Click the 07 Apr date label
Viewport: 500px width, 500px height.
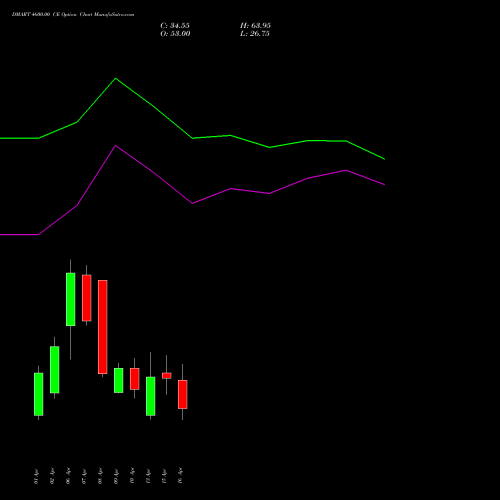[84, 476]
